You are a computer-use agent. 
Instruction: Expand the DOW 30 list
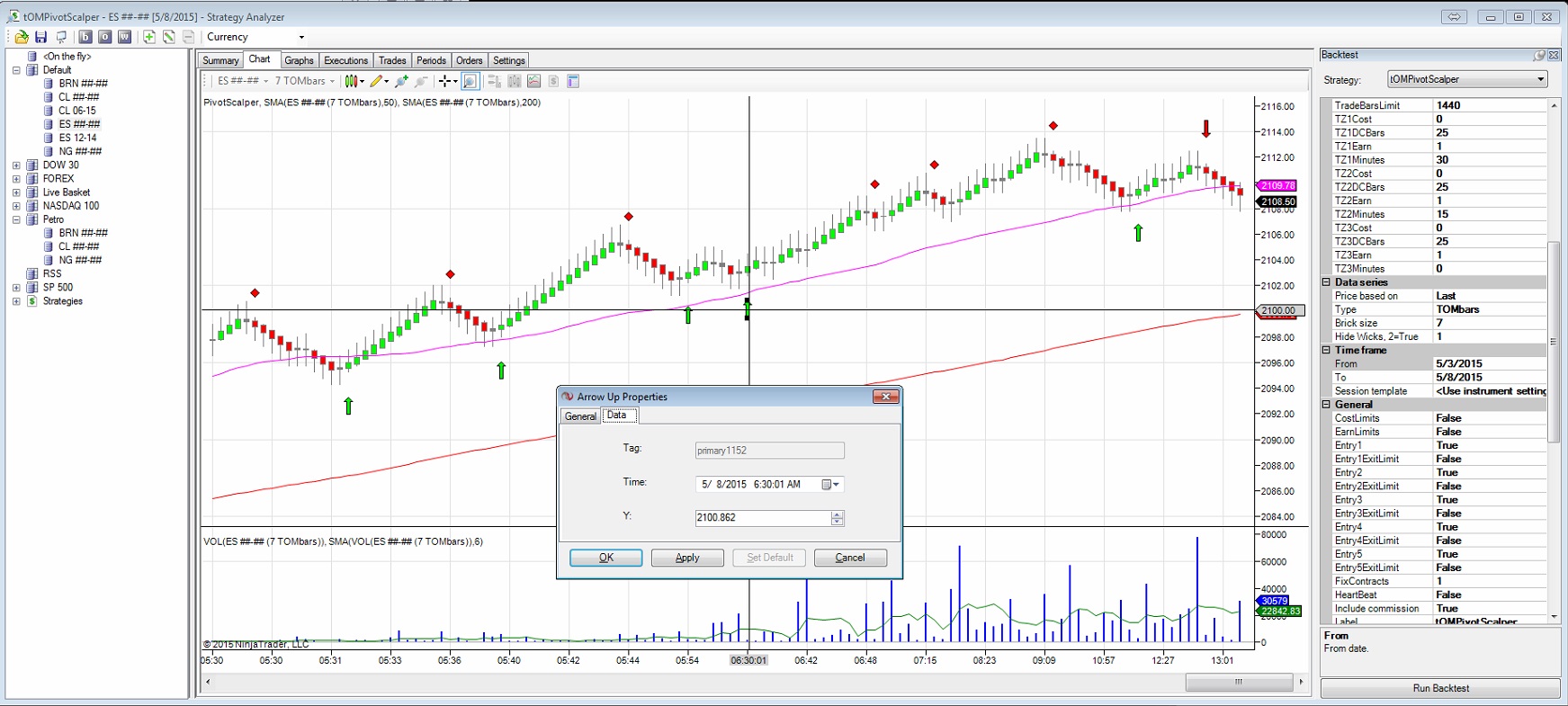tap(16, 165)
